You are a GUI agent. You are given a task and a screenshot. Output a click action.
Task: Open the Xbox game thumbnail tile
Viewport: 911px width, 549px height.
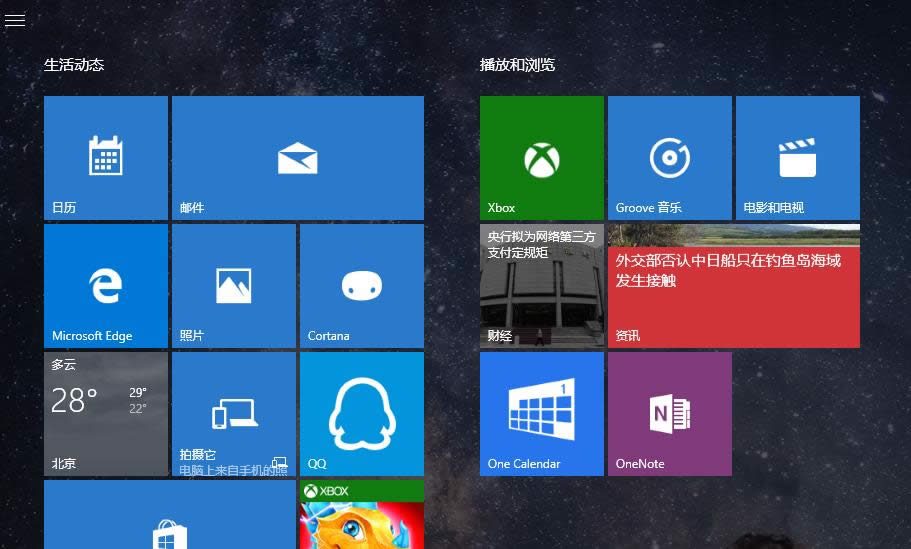(362, 515)
